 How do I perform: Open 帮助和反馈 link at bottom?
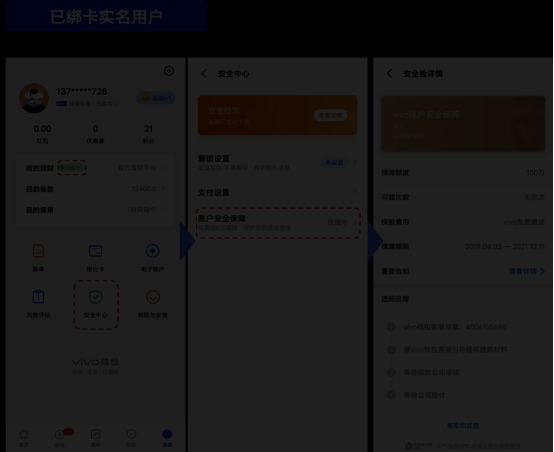(463, 425)
